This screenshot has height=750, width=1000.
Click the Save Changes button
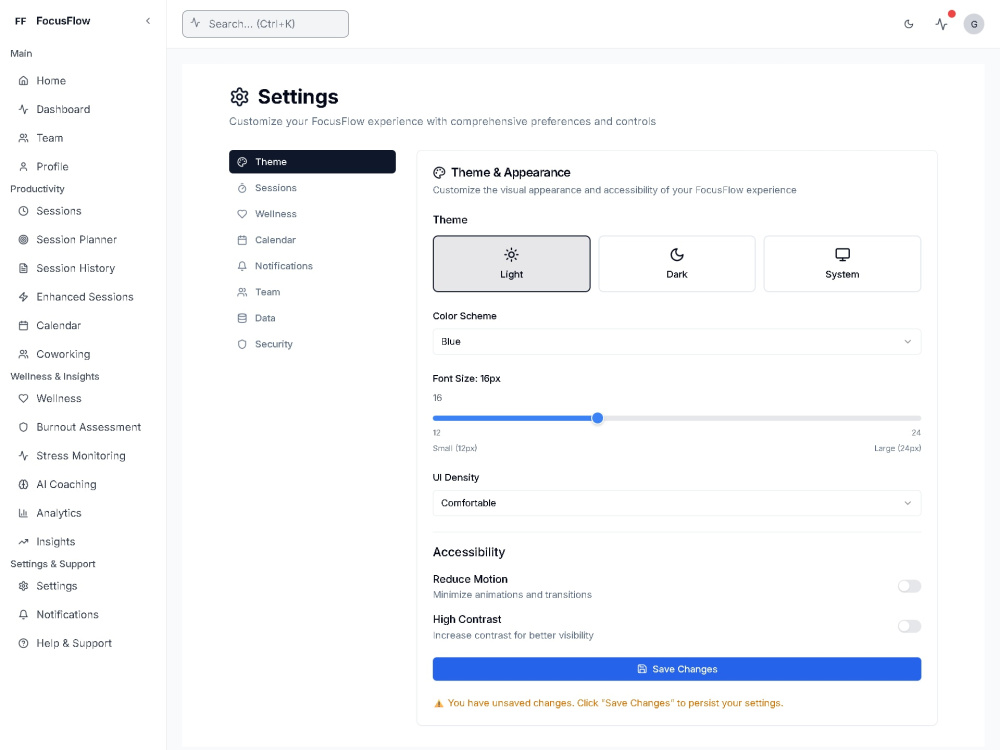(677, 669)
